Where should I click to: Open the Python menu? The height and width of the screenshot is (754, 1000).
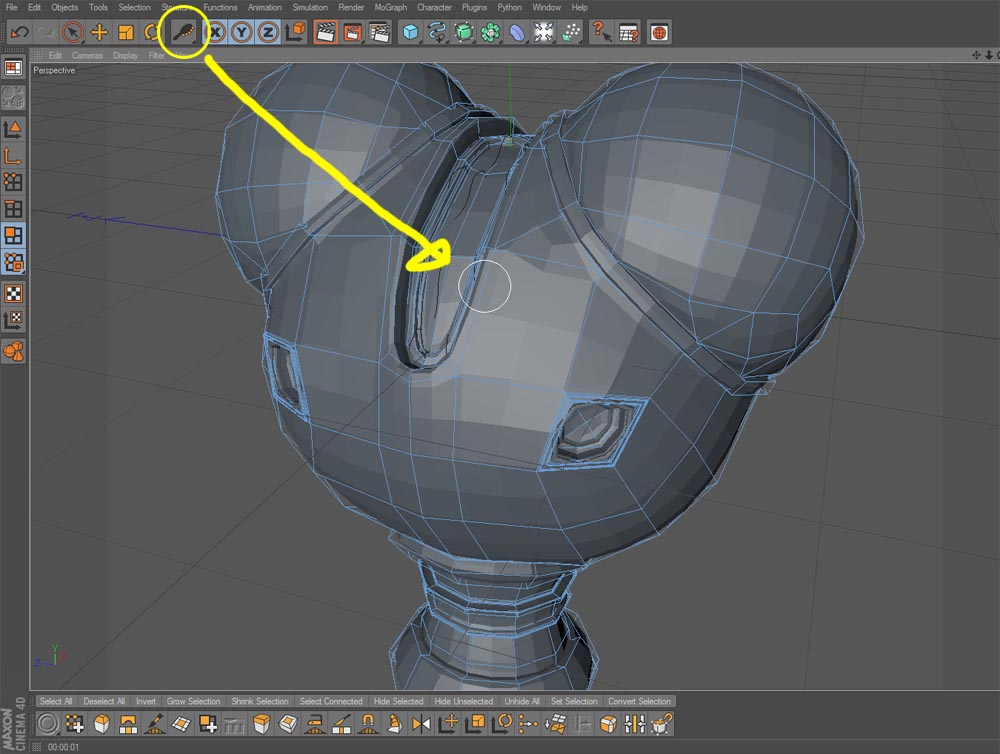pyautogui.click(x=509, y=7)
